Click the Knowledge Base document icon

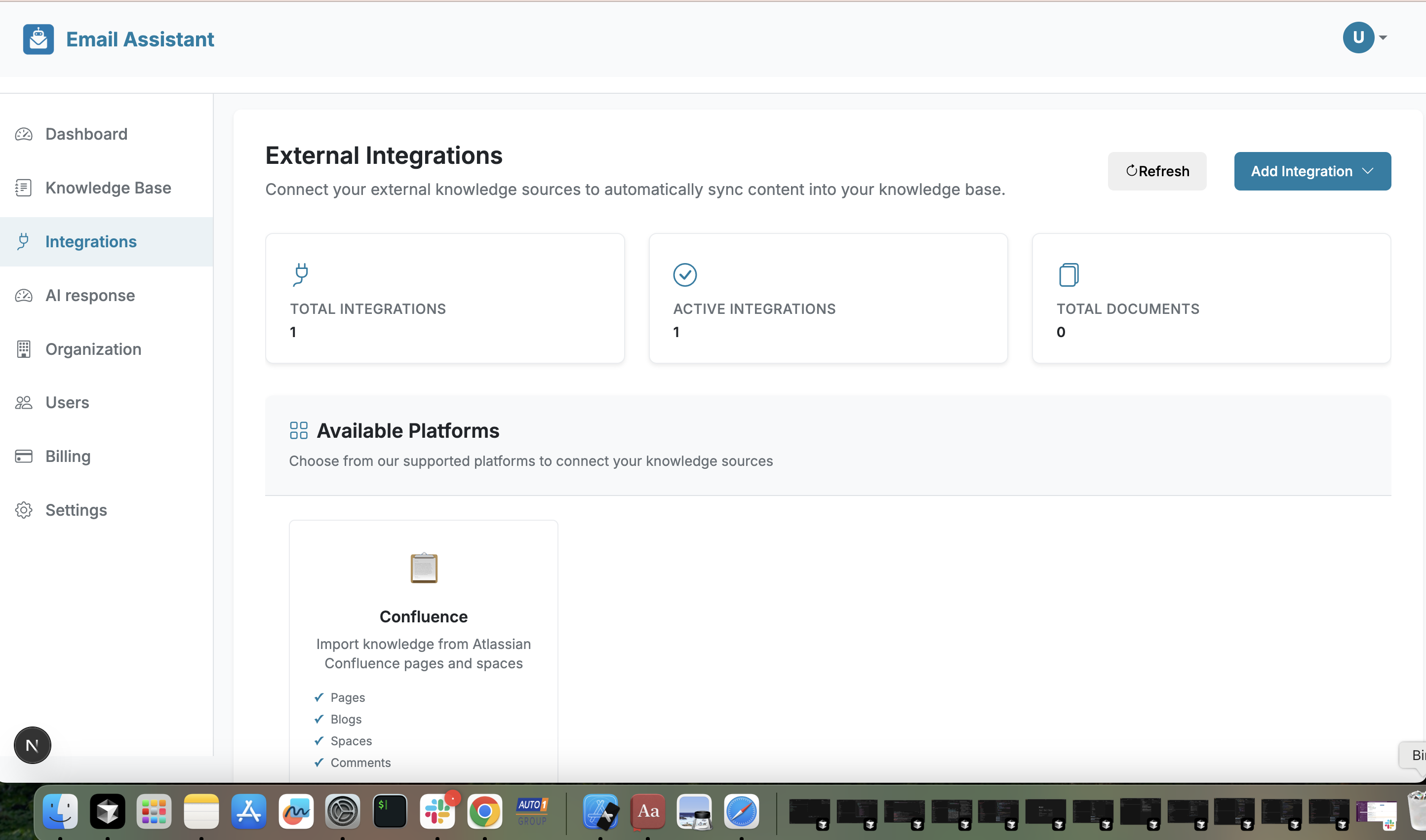24,188
